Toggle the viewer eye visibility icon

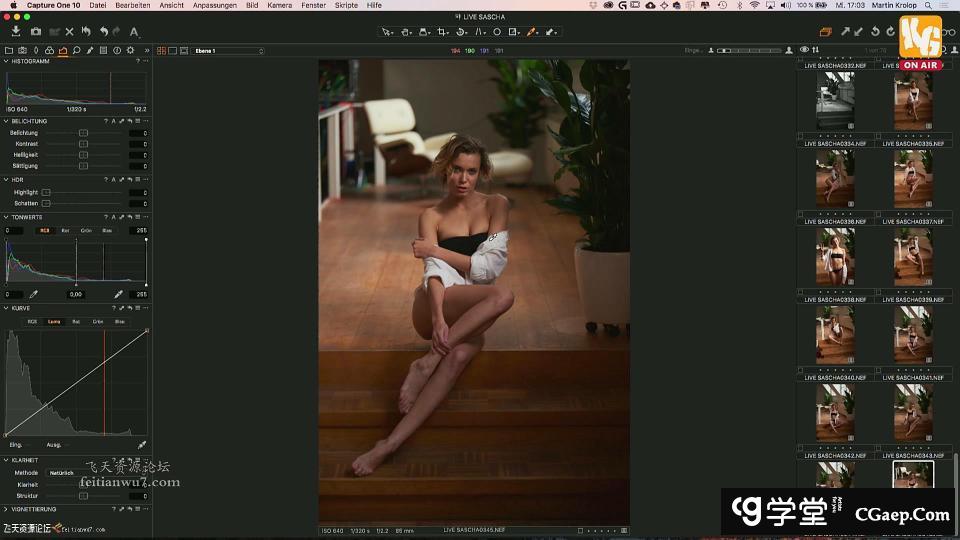804,50
